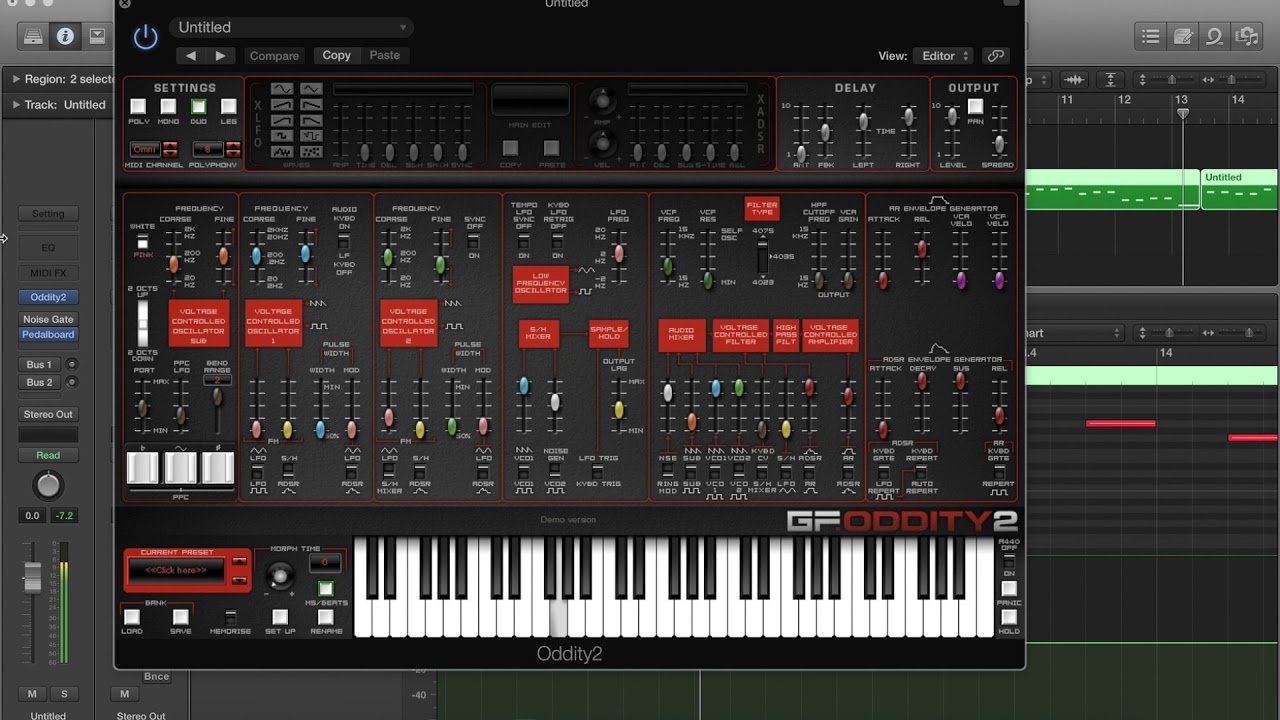
Task: Open the Pedalboard audio effect slot
Action: tap(48, 335)
